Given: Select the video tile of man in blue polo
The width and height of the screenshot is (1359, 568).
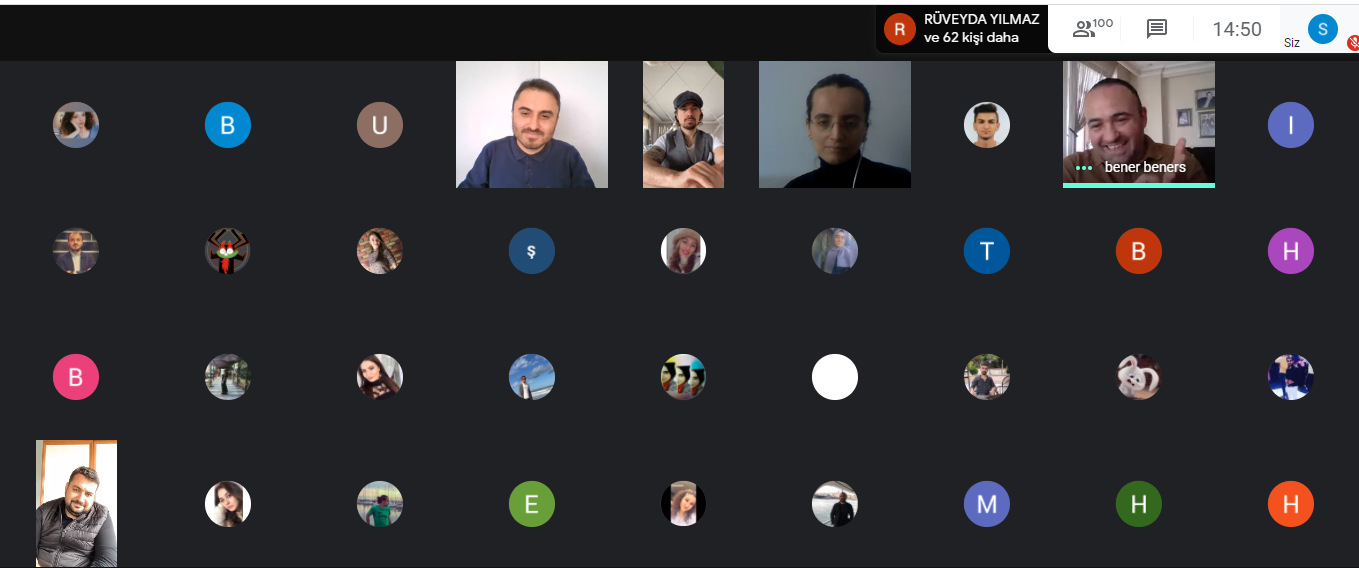Looking at the screenshot, I should [532, 124].
